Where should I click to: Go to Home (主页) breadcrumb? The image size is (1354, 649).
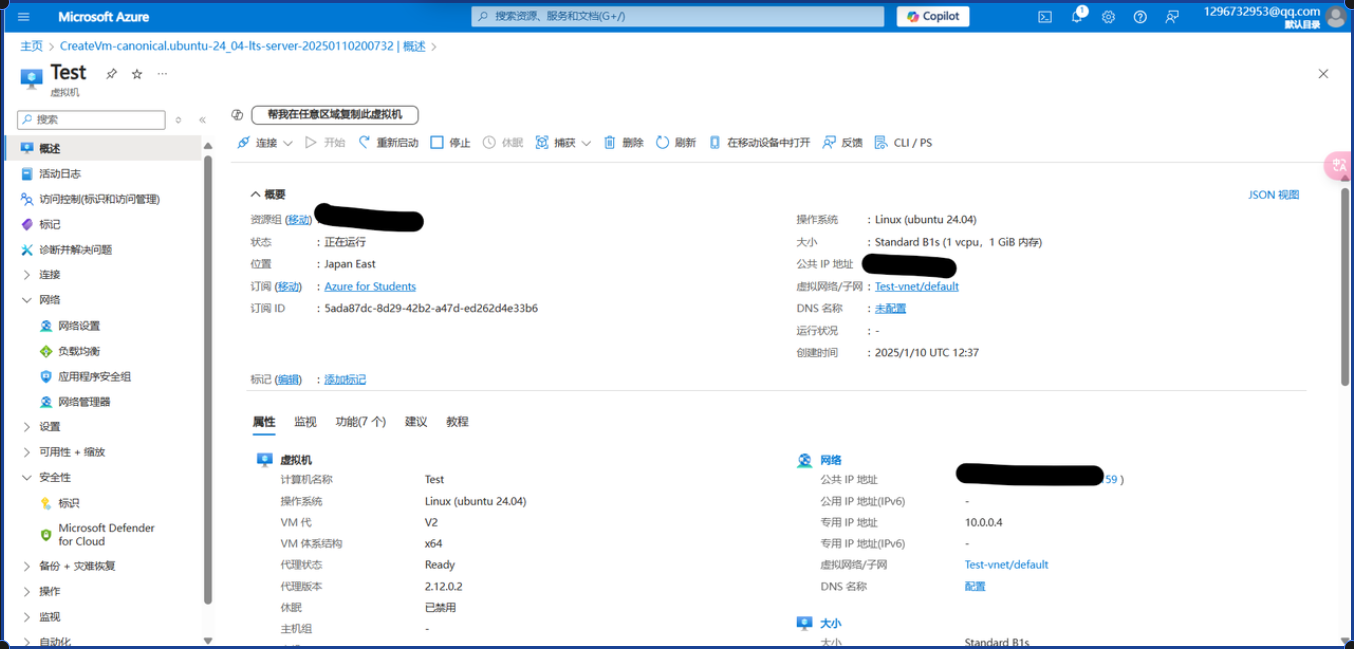[x=31, y=46]
